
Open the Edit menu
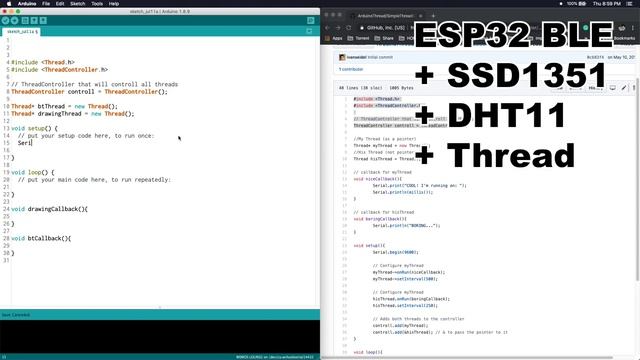[60, 4]
